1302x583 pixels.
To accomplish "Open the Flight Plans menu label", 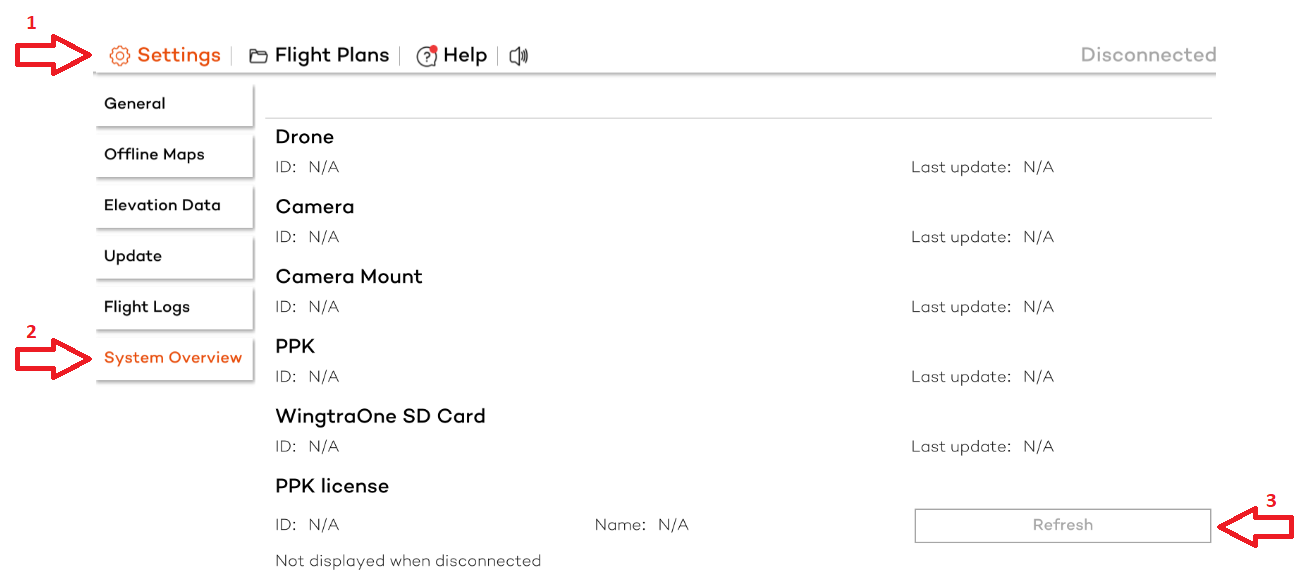I will (332, 56).
